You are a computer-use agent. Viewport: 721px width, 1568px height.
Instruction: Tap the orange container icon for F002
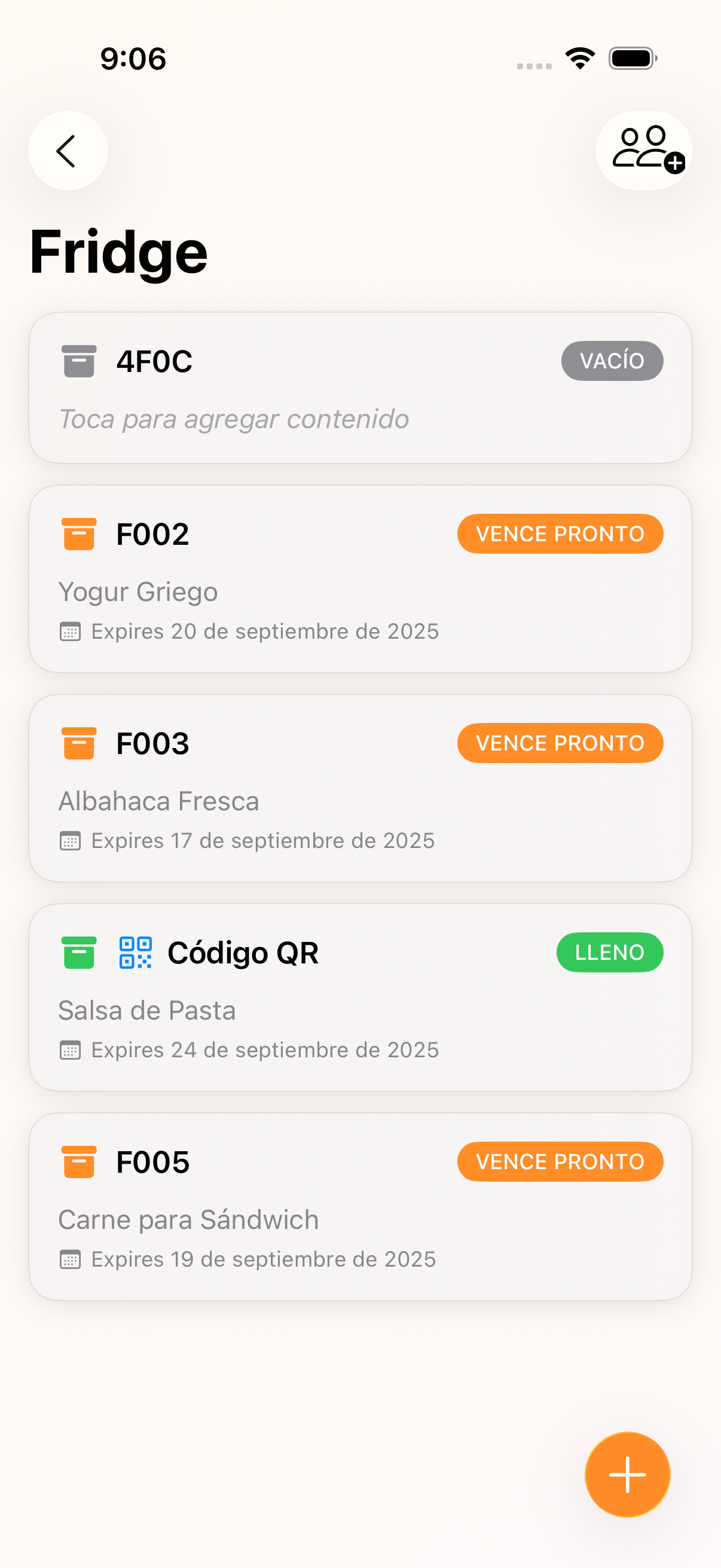(78, 534)
